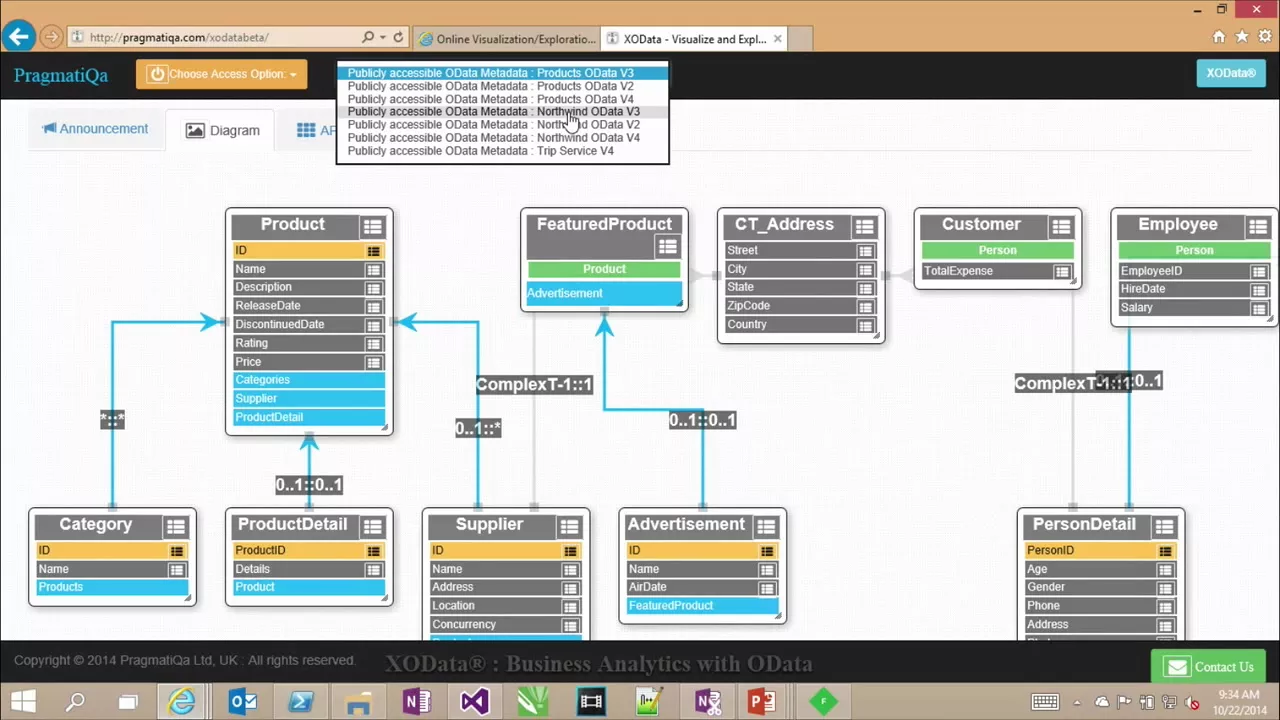Screen dimensions: 1280x720
Task: Open the CT_Address header grid icon
Action: click(865, 227)
